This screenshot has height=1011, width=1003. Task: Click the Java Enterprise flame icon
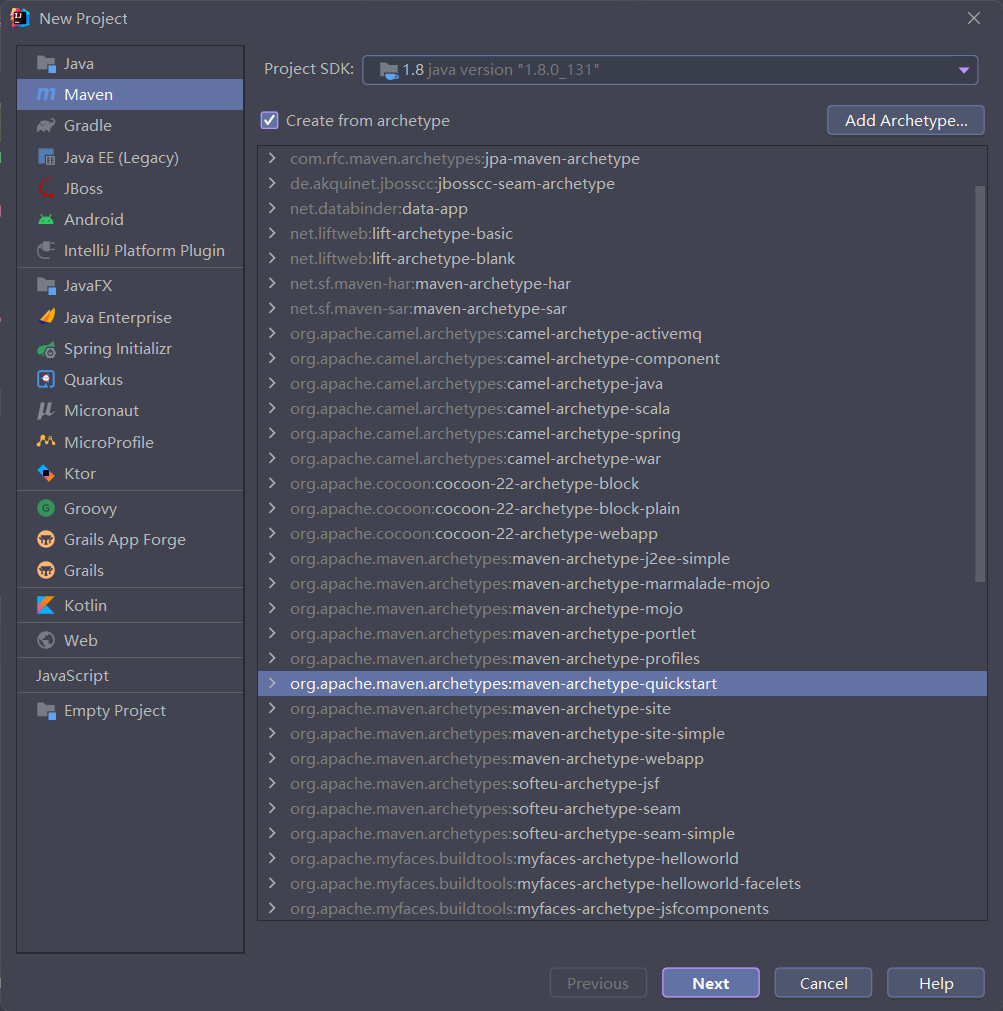(46, 317)
